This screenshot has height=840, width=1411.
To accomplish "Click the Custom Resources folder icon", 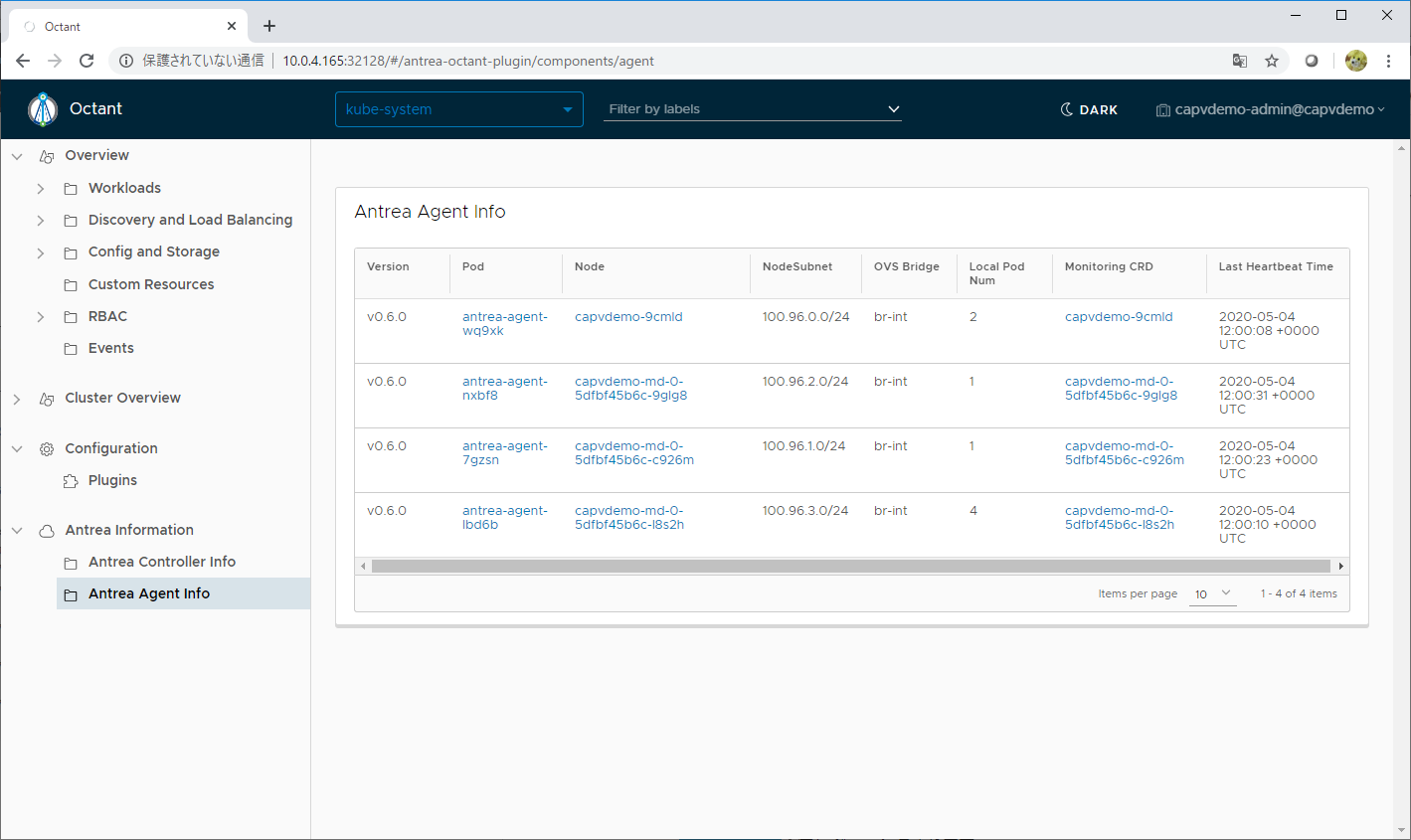I will coord(71,285).
